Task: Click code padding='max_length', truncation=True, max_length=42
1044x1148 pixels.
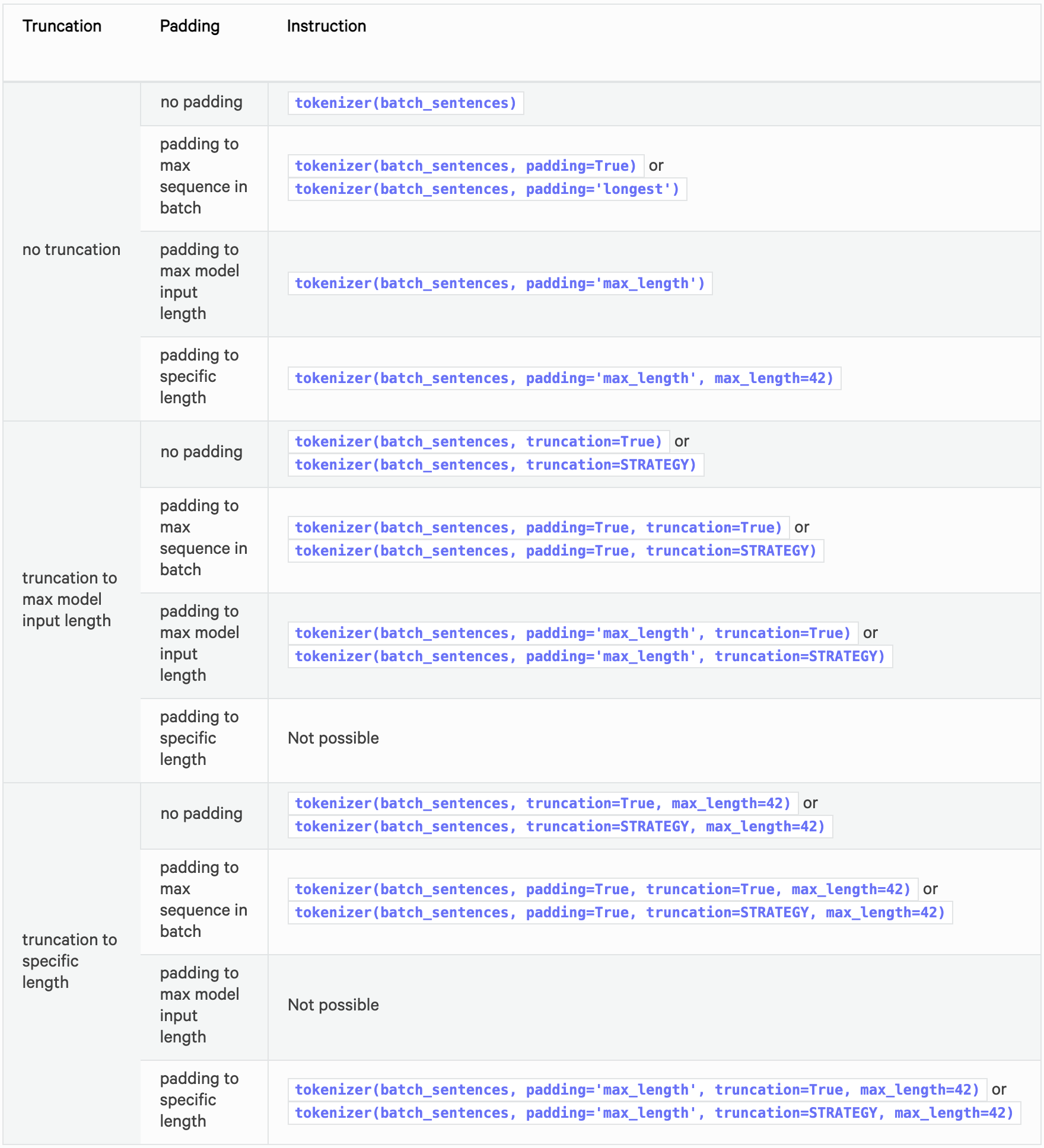Action: pyautogui.click(x=637, y=1090)
